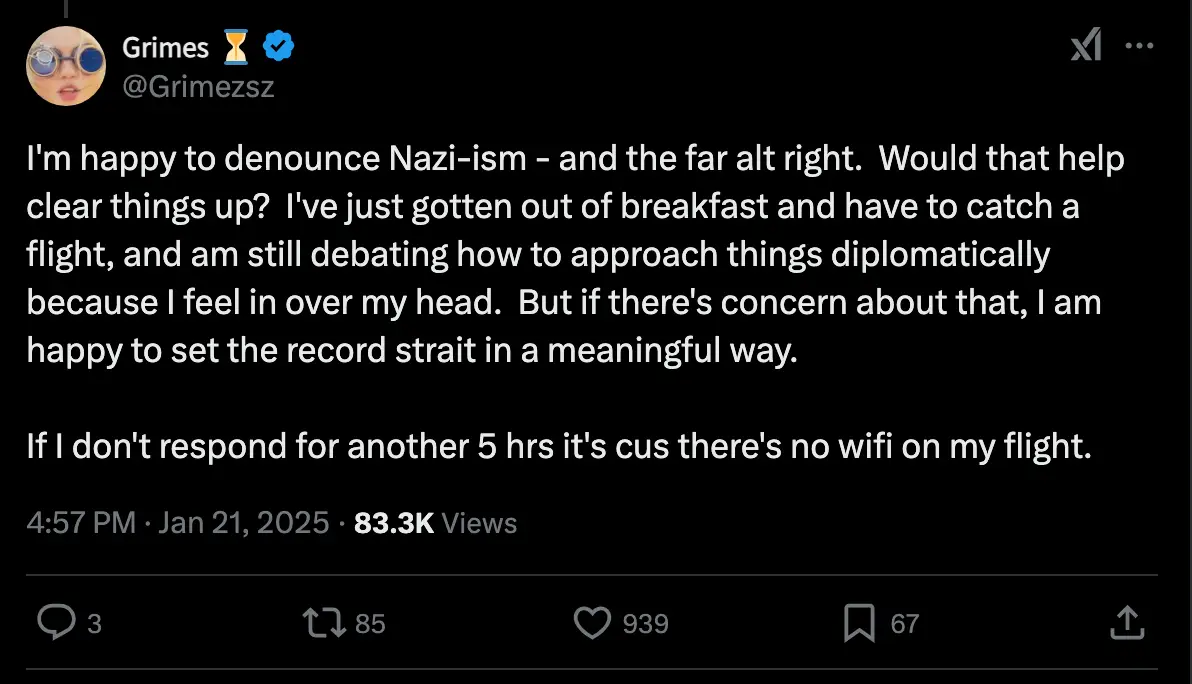The height and width of the screenshot is (684, 1192).
Task: Click the sentence about no wifi on flight
Action: 557,446
